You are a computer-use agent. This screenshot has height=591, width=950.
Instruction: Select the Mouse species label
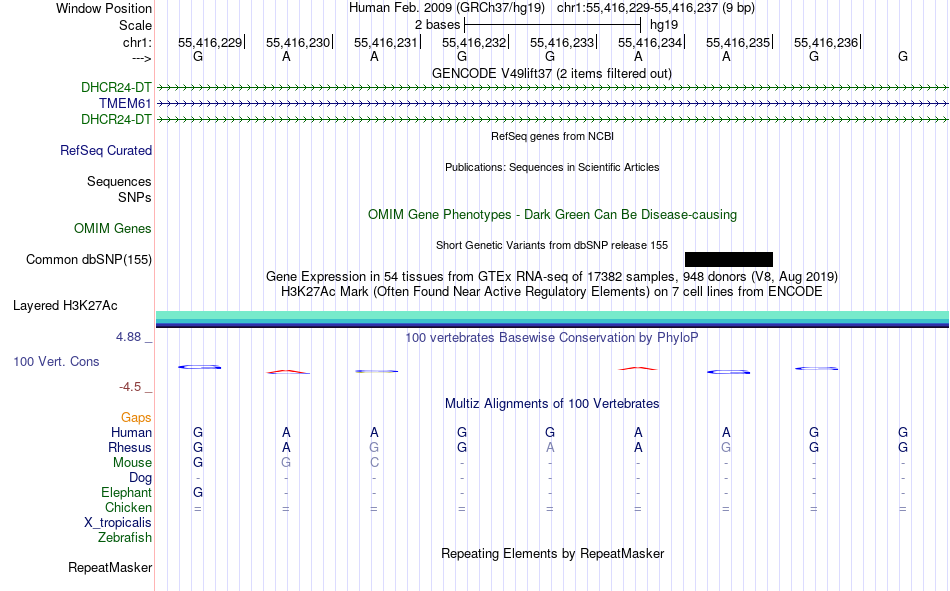click(132, 462)
